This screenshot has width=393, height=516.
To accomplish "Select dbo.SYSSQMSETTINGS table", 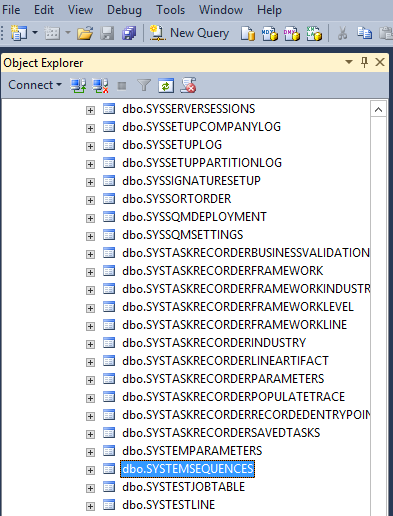I will (x=183, y=235).
